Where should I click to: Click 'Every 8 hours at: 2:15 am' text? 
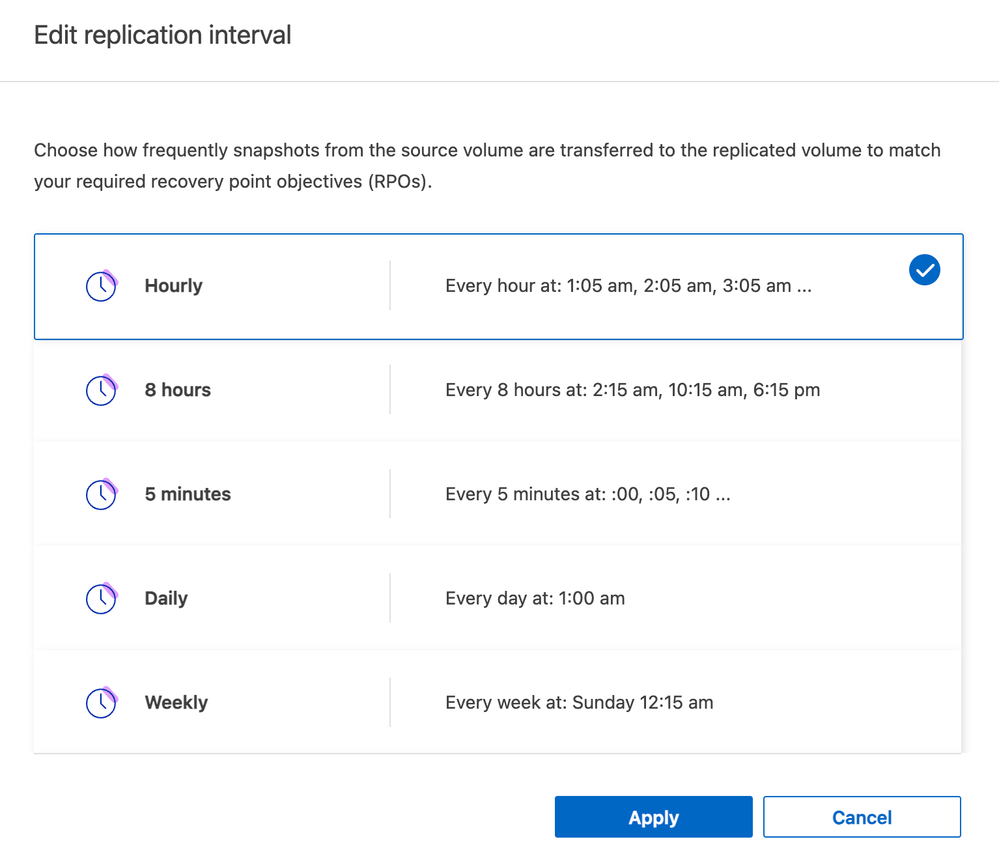(x=632, y=390)
